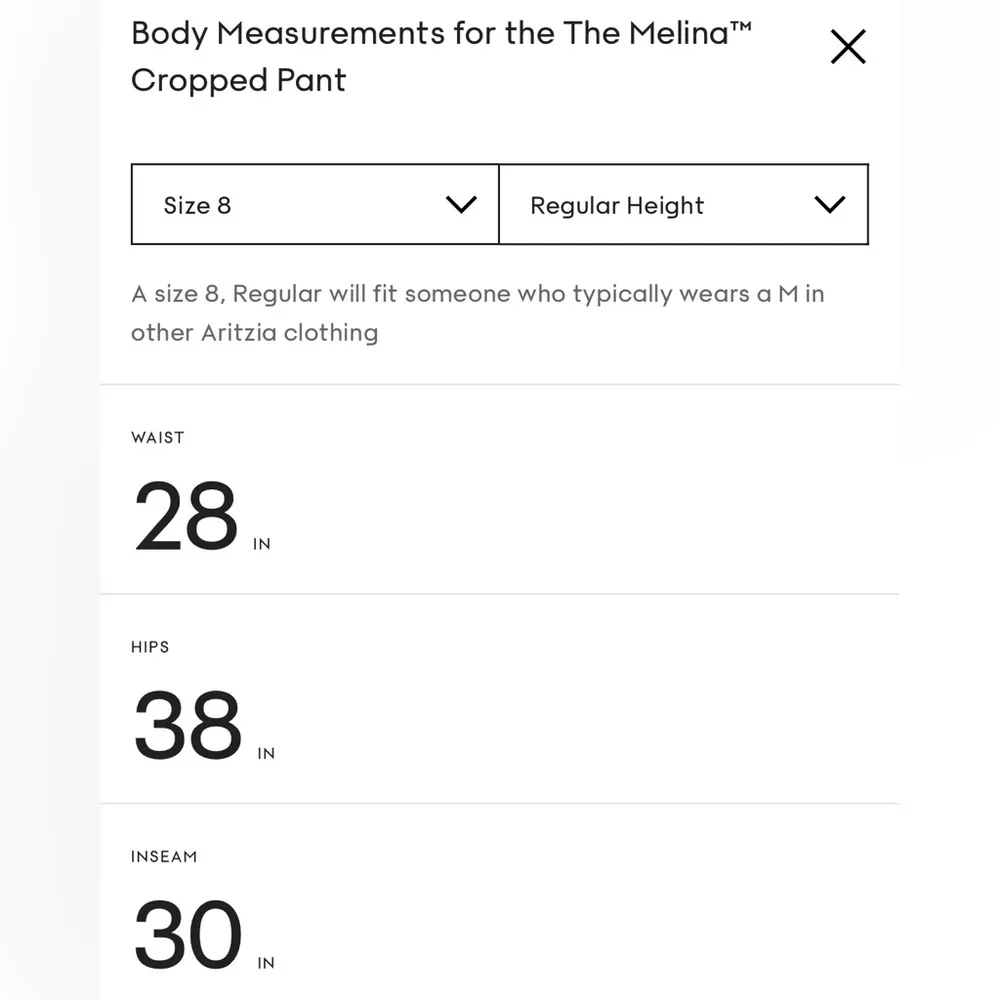Click the 30 inseam measurement value
Viewport: 1000px width, 1000px height.
pos(188,935)
